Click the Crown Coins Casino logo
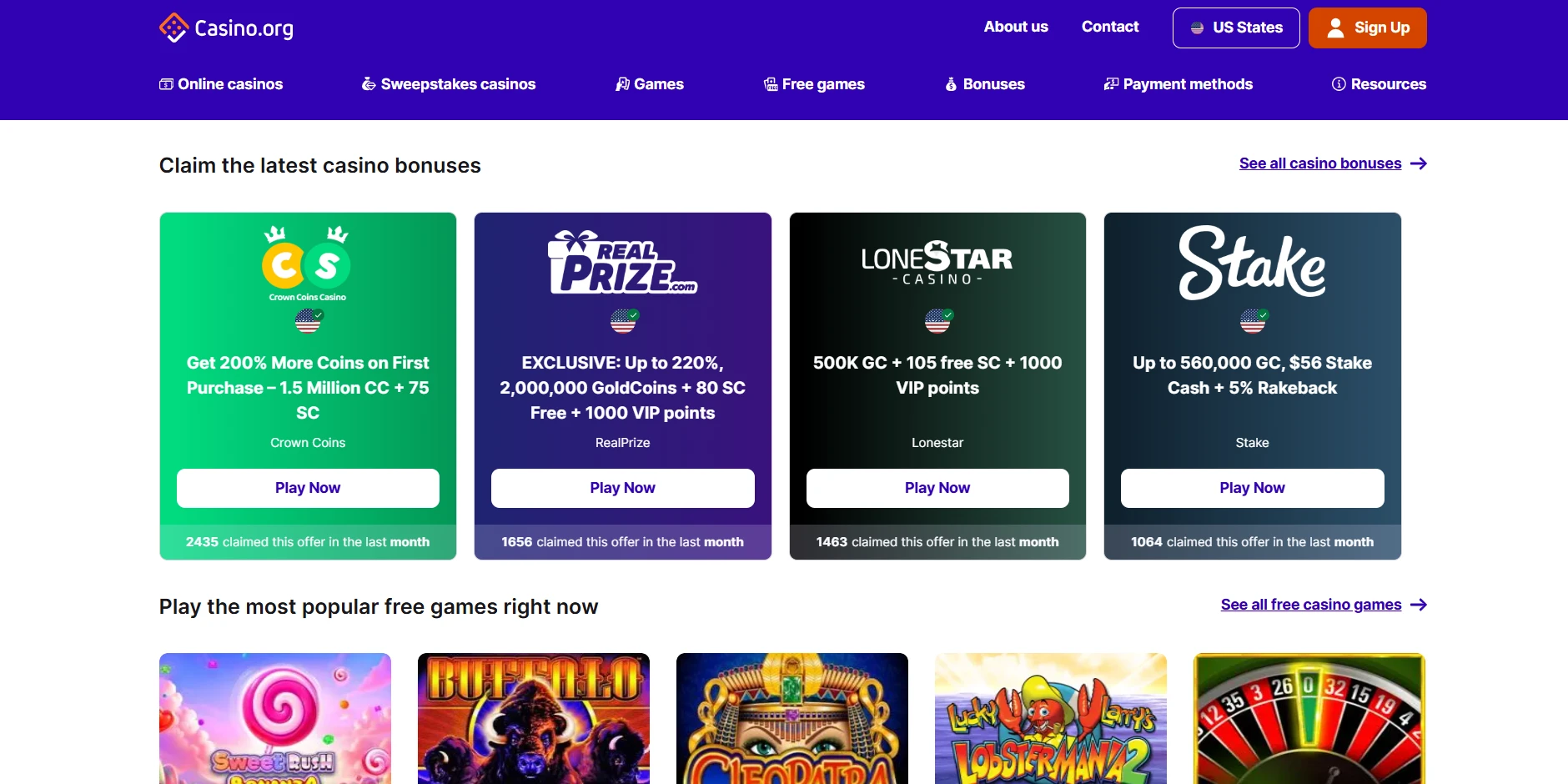 pos(307,264)
